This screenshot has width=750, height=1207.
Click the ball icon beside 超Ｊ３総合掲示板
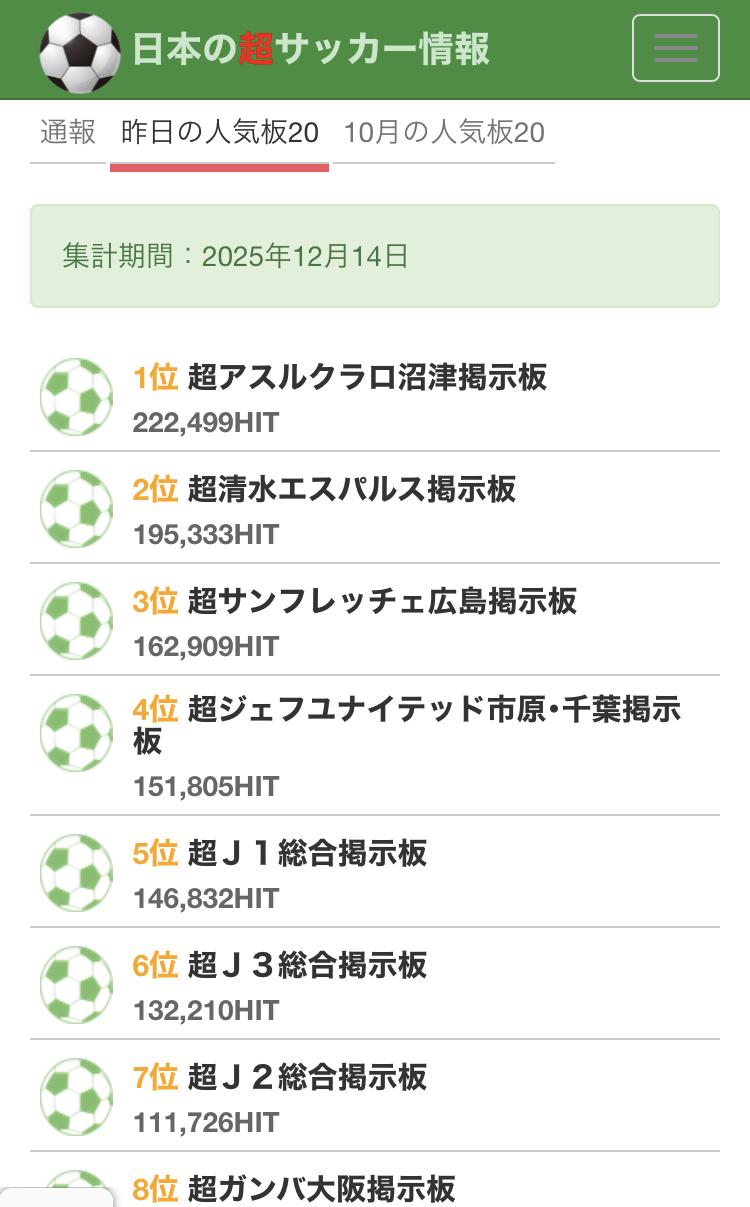click(76, 985)
